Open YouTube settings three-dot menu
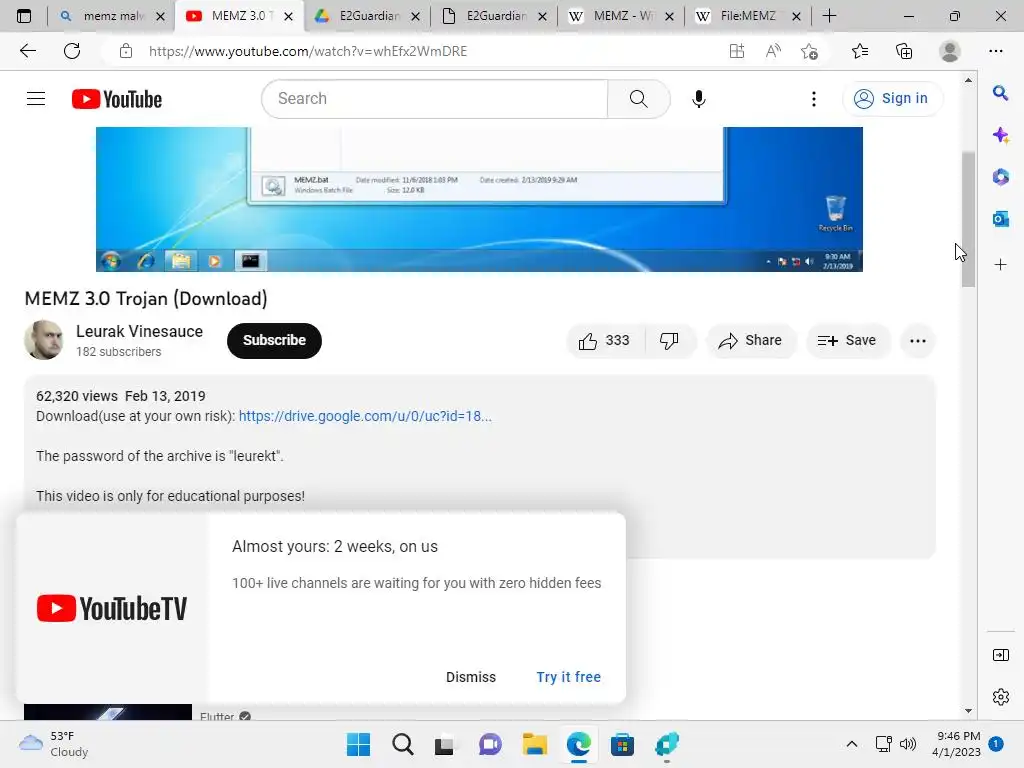The width and height of the screenshot is (1024, 768). tap(813, 99)
